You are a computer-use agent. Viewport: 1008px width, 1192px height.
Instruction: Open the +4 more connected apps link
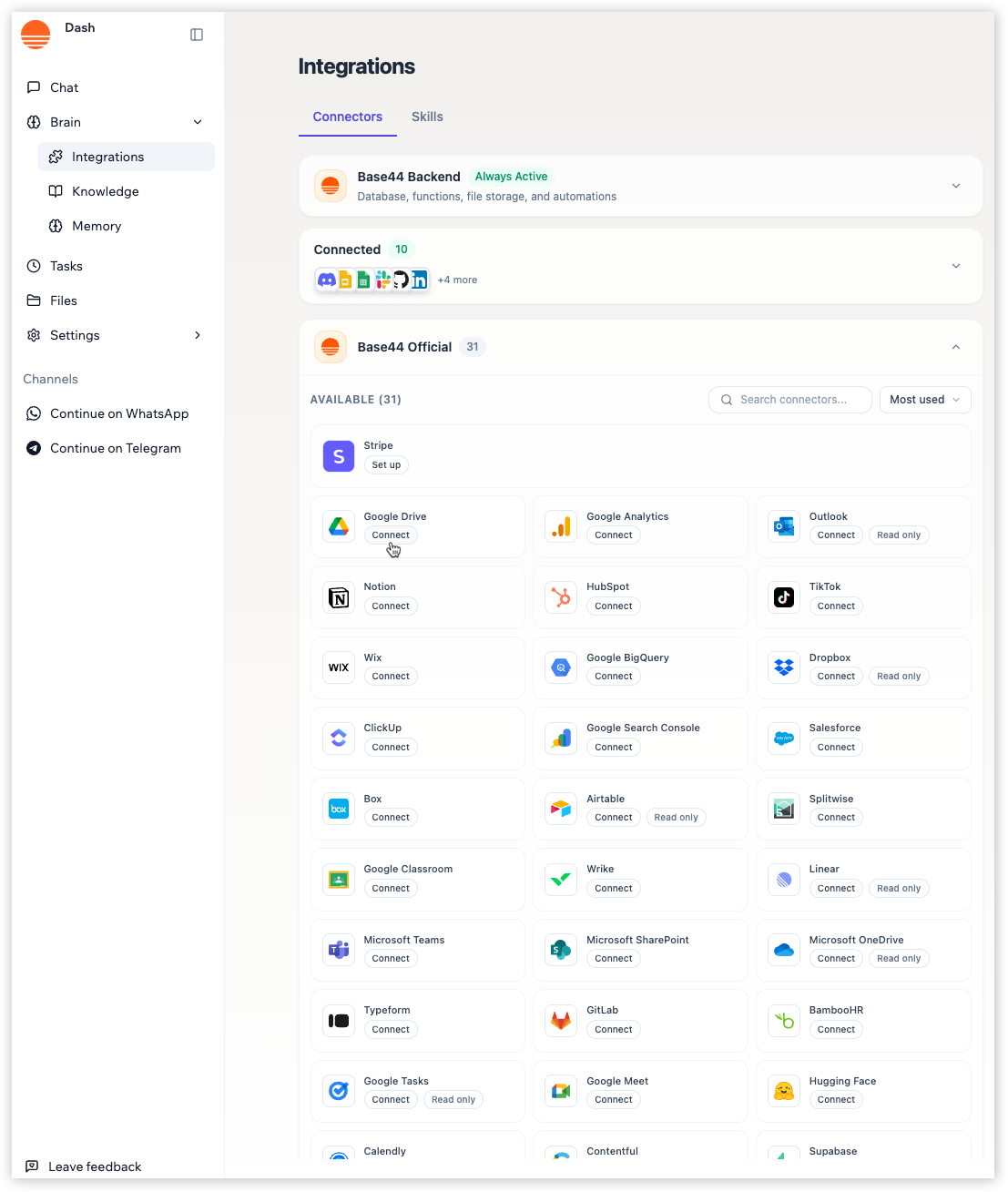click(x=457, y=280)
